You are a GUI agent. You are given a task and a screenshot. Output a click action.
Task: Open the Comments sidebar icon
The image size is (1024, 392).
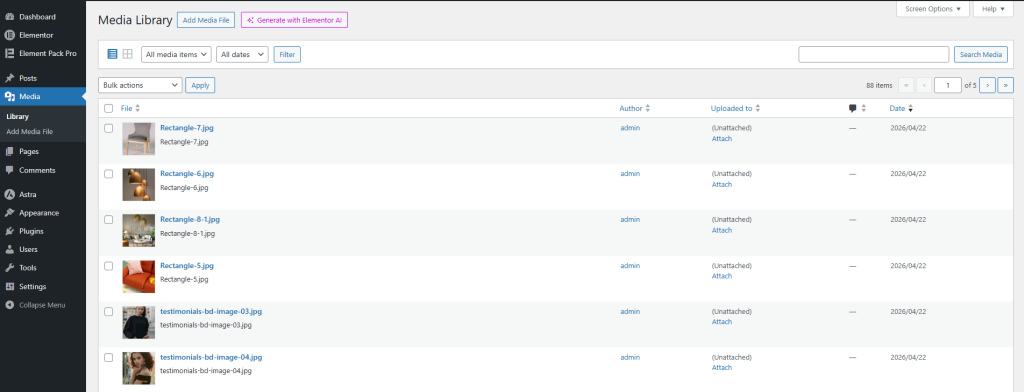(x=10, y=170)
